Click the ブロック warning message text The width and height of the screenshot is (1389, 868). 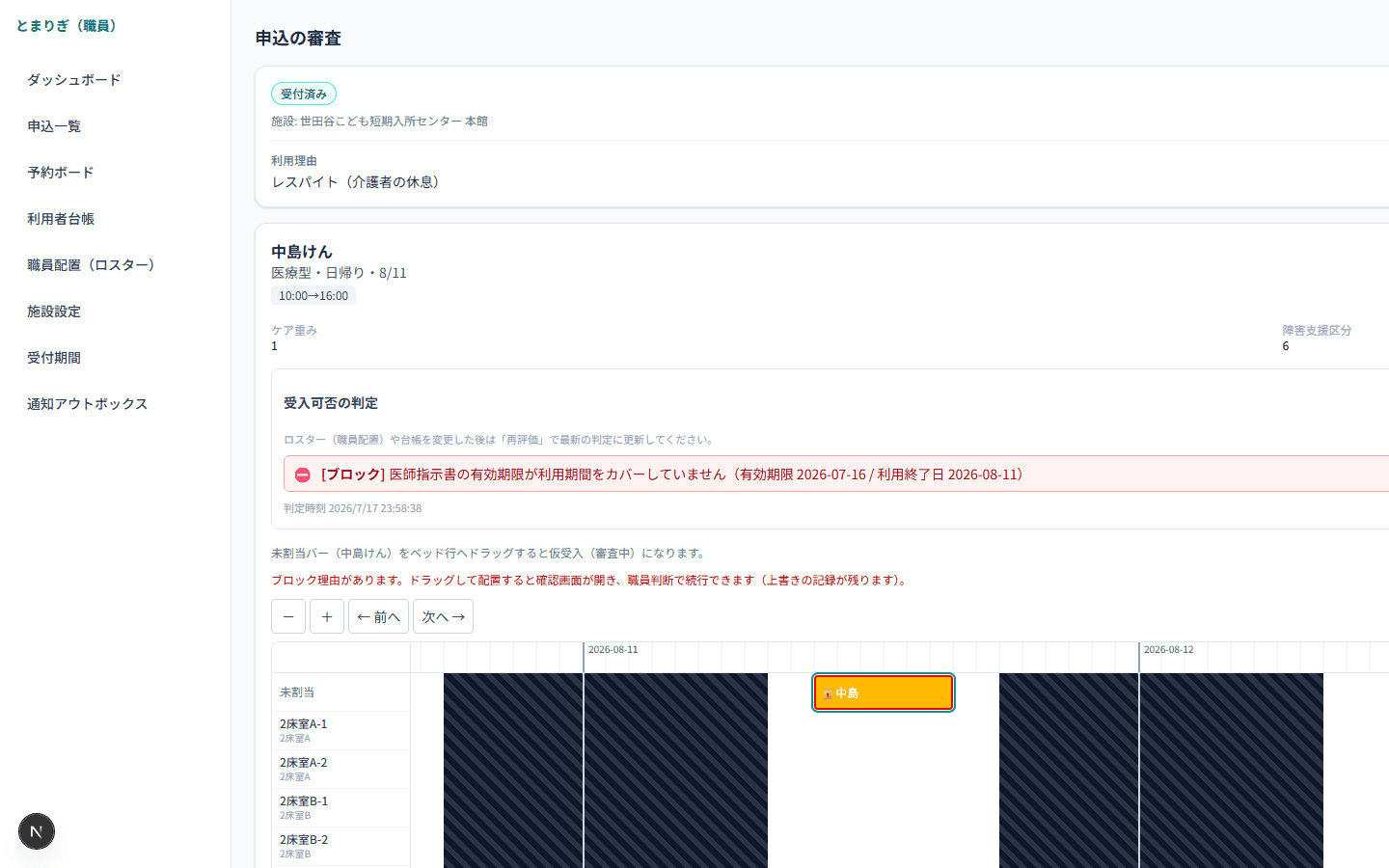(672, 475)
